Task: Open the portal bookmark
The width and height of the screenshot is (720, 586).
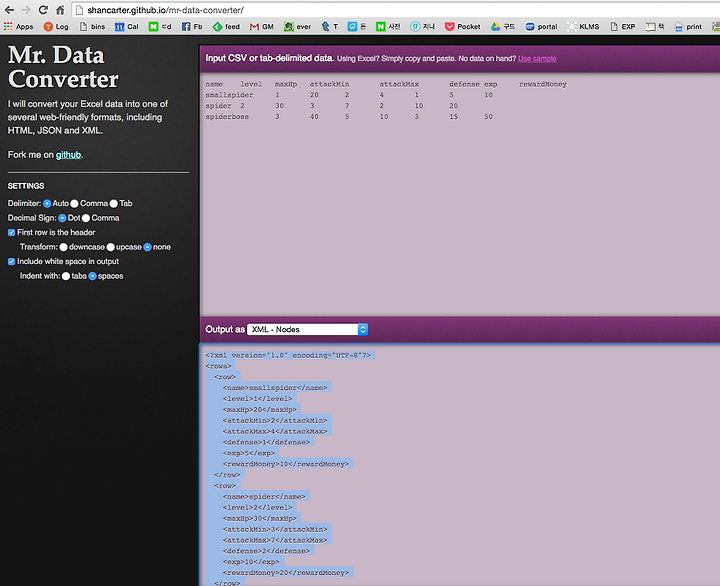Action: point(541,27)
